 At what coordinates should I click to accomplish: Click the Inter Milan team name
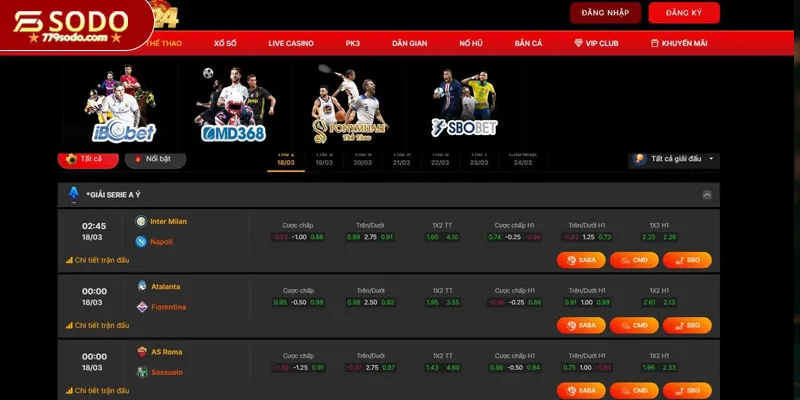coord(168,221)
